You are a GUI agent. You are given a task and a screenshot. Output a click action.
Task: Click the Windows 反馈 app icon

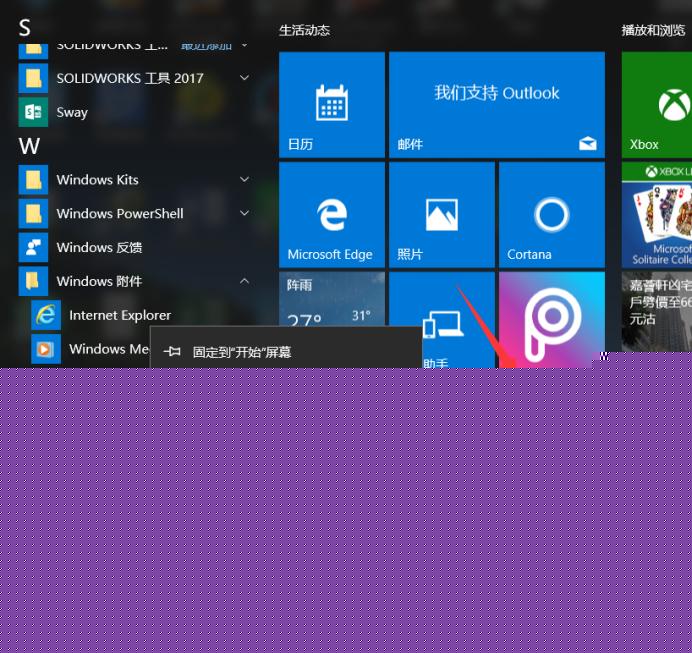(x=33, y=248)
